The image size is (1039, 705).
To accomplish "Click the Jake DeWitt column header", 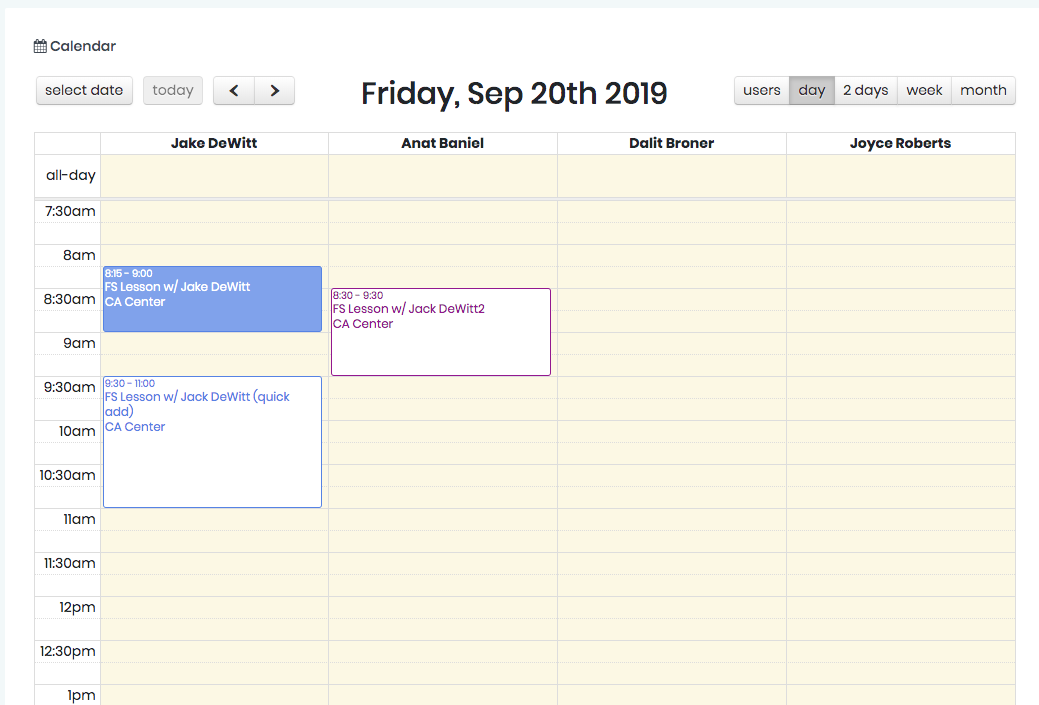I will [214, 143].
